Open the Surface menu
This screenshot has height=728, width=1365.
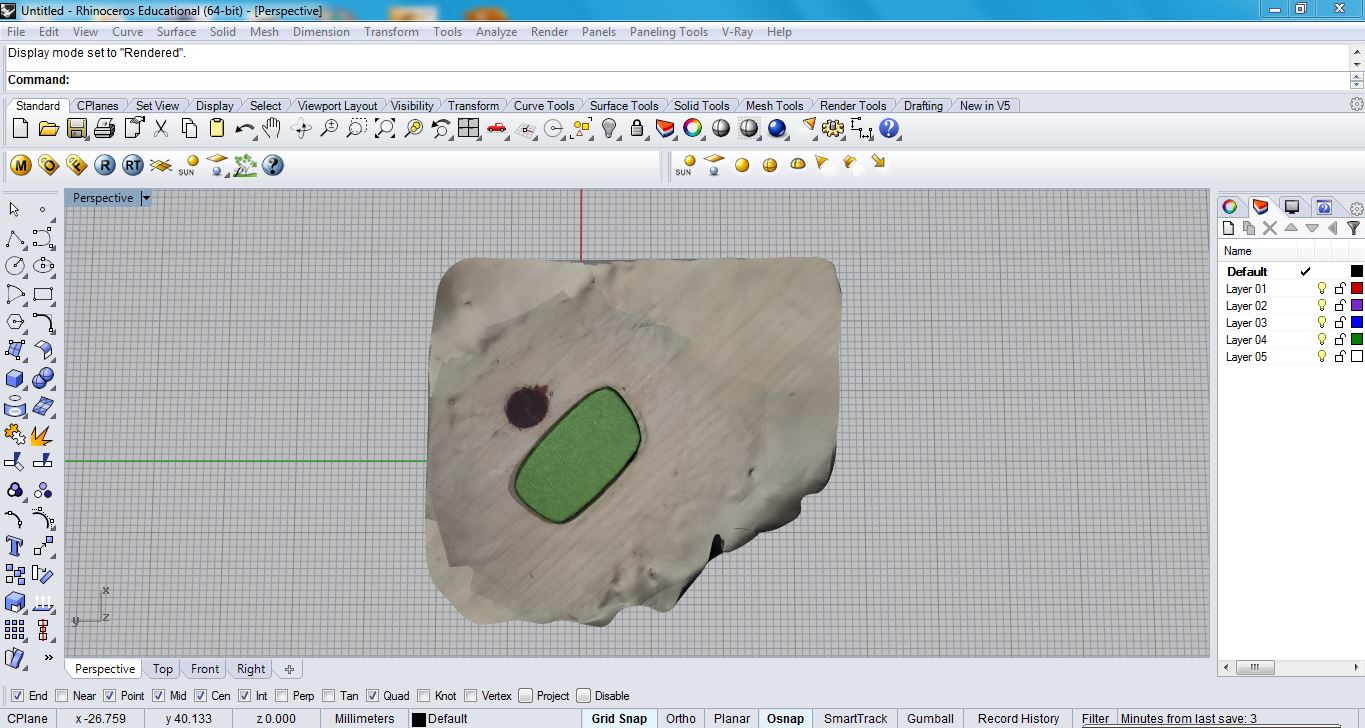click(x=176, y=32)
